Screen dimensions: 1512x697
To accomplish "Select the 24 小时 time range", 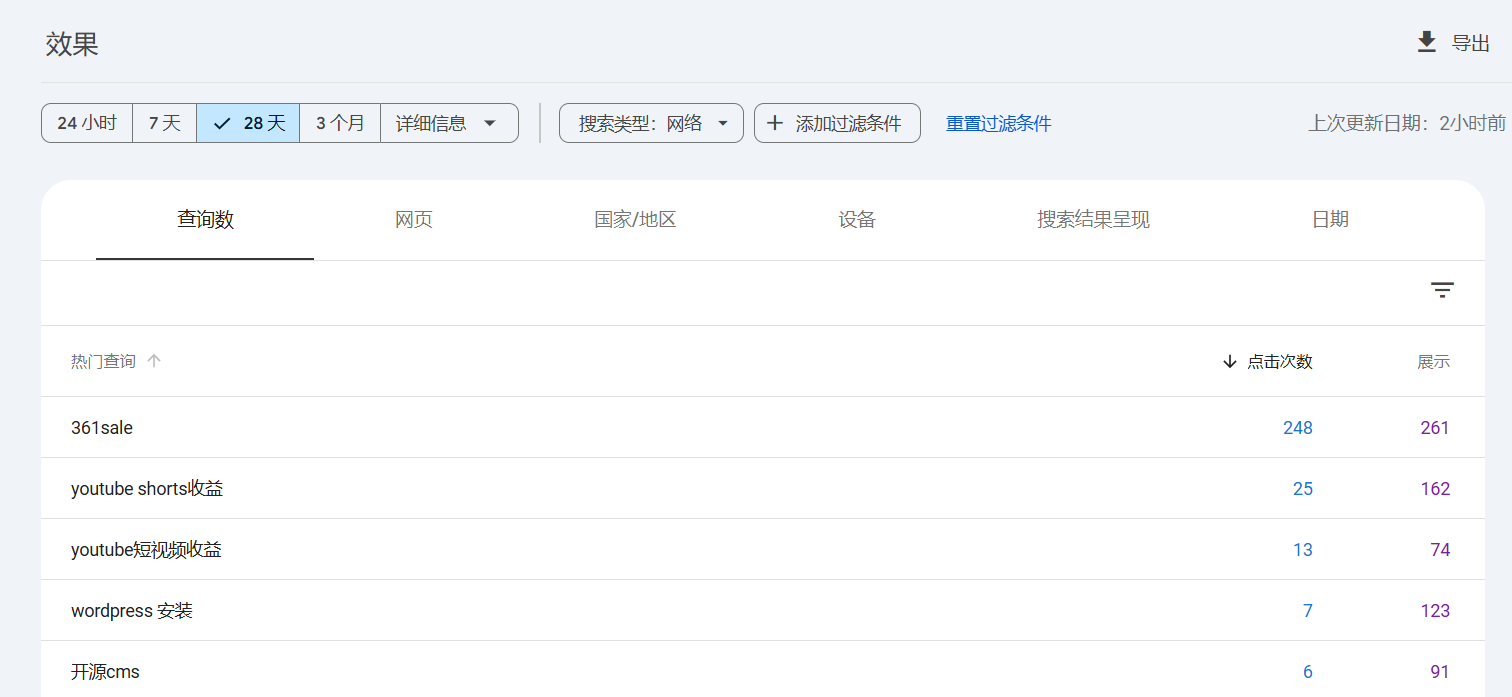I will click(x=87, y=123).
